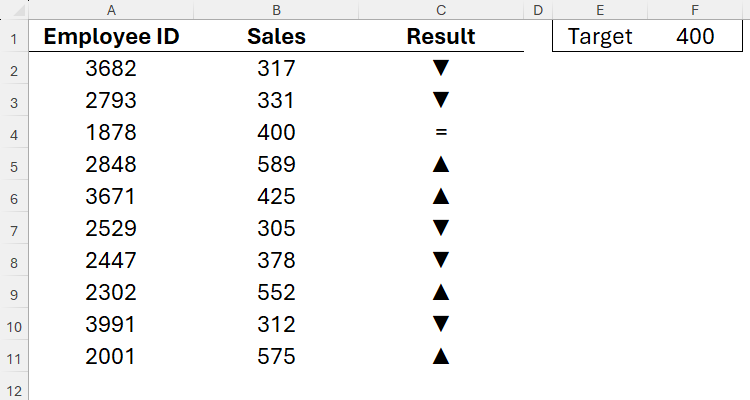This screenshot has width=750, height=400.
Task: Select the column A header
Action: 111,10
